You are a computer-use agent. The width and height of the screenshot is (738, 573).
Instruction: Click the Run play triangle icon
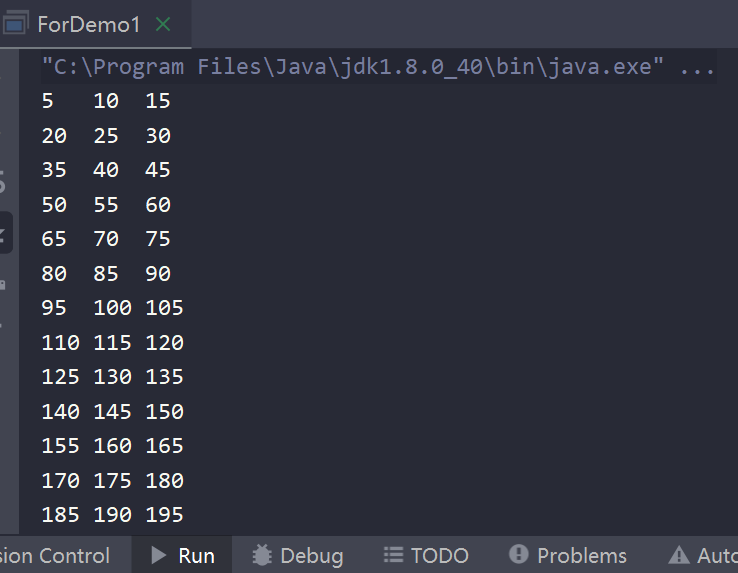157,555
